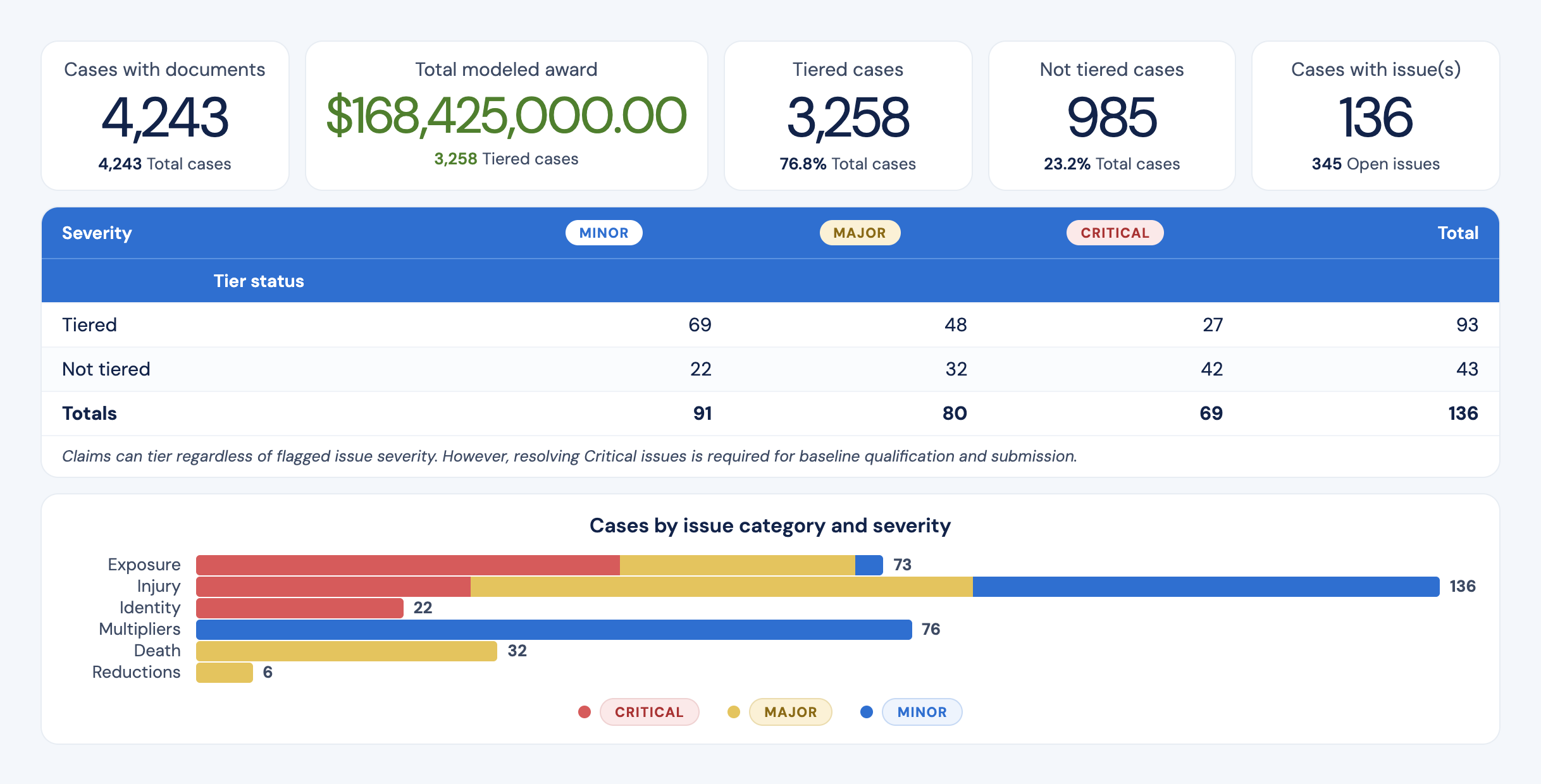This screenshot has width=1541, height=784.
Task: Click the MAJOR severity badge in table header
Action: [860, 233]
